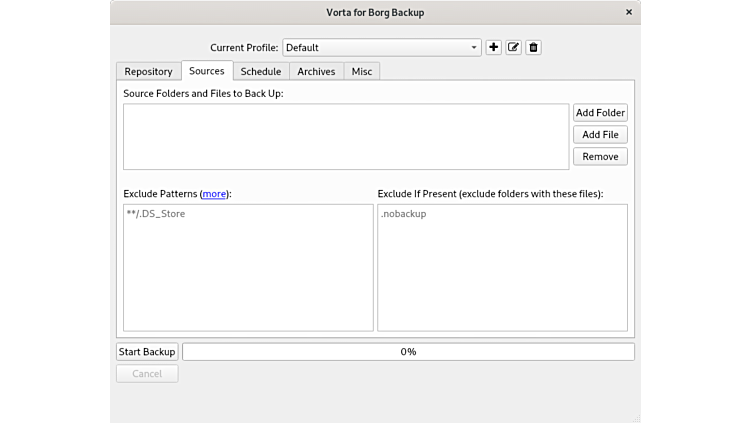Focus the Exclude Patterns text box

(x=247, y=268)
